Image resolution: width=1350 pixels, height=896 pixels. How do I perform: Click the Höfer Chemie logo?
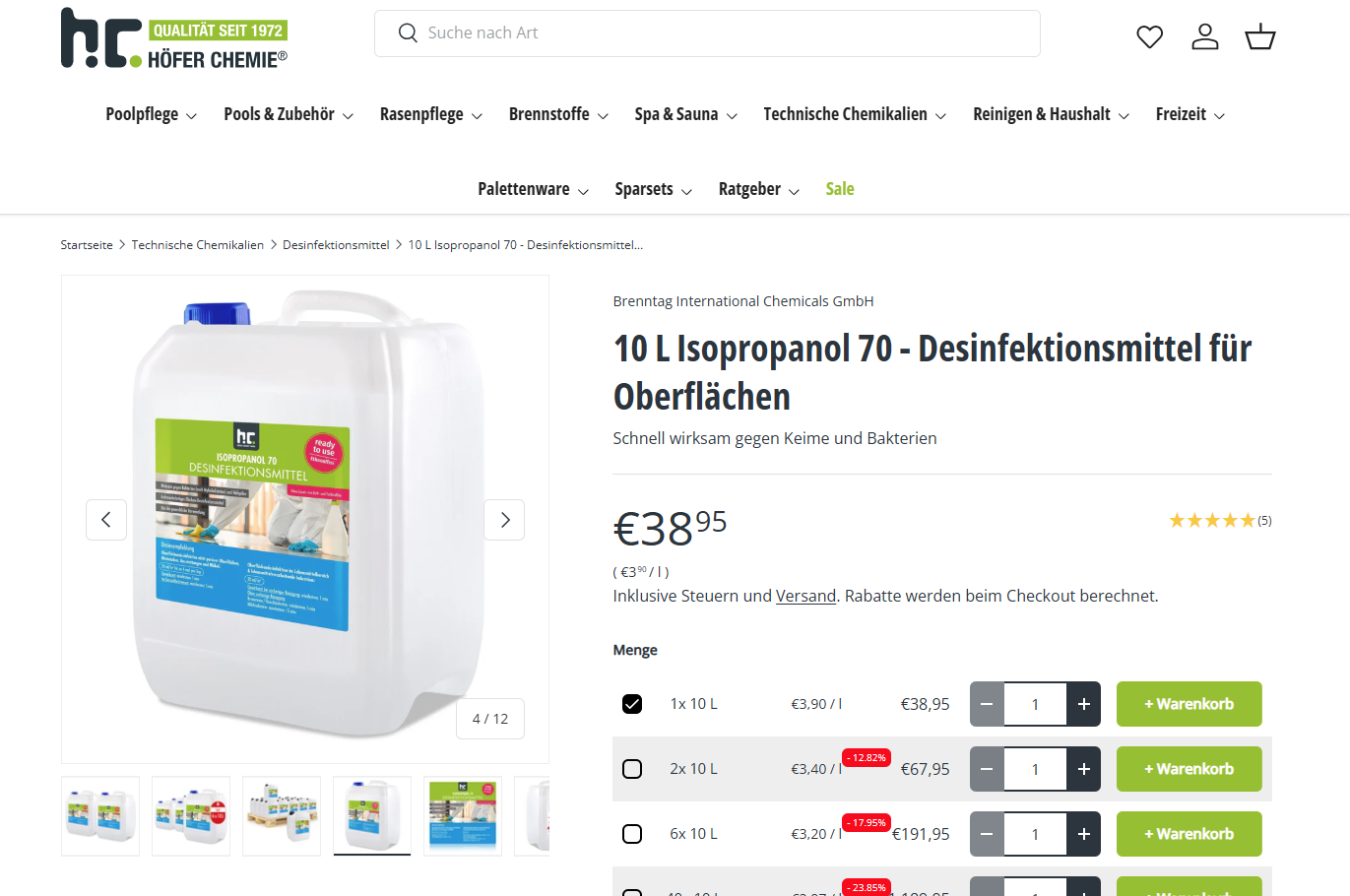click(174, 38)
